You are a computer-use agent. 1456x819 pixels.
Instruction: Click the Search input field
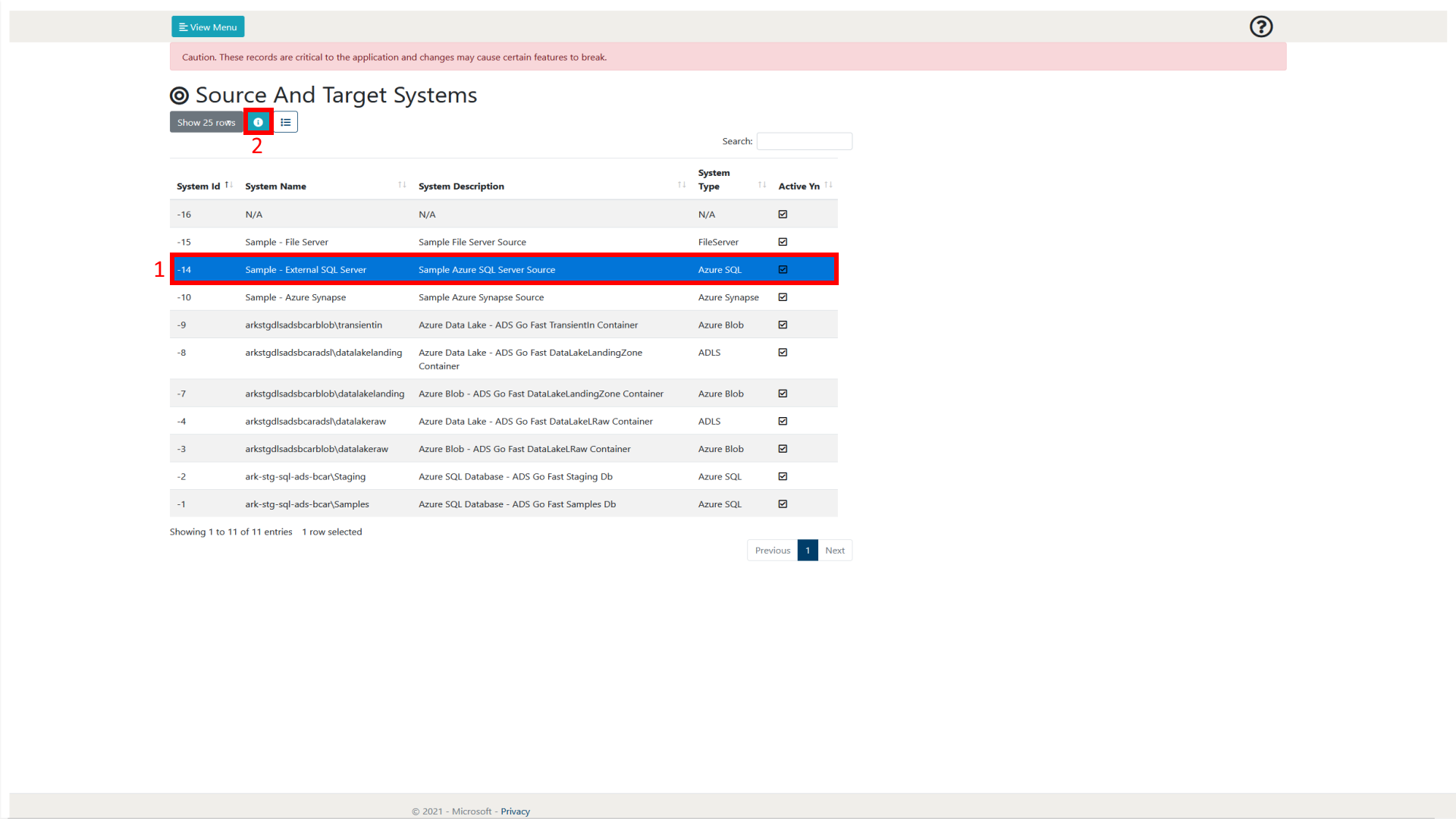[x=804, y=141]
